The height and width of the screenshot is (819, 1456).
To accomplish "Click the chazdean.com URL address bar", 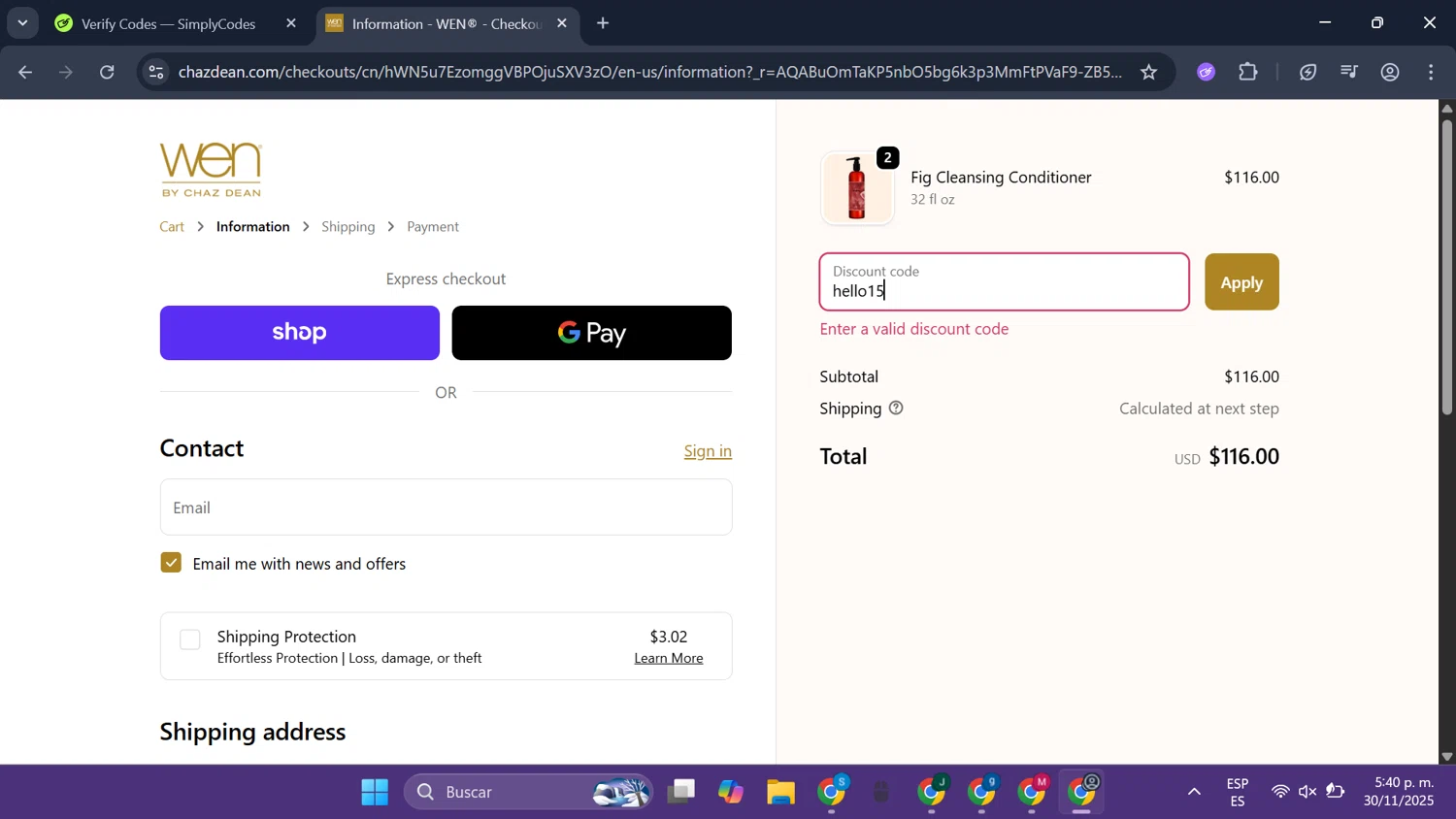I will [x=650, y=72].
